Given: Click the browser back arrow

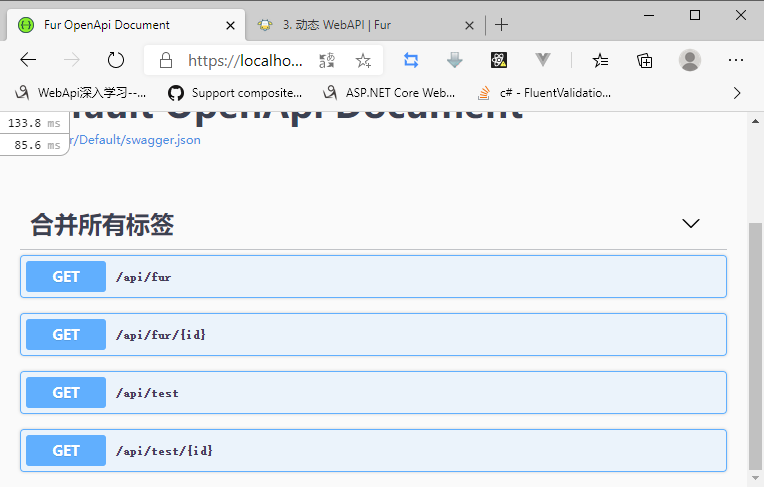Looking at the screenshot, I should point(28,60).
